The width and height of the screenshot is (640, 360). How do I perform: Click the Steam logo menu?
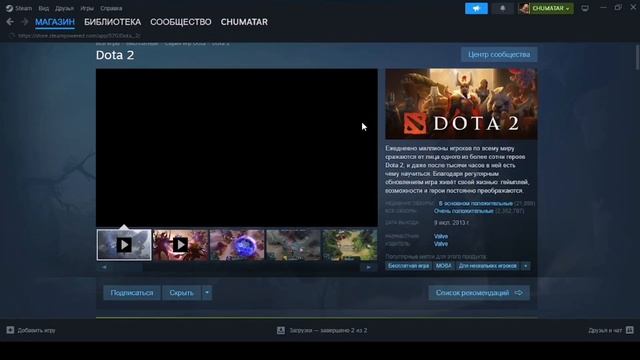click(x=19, y=8)
